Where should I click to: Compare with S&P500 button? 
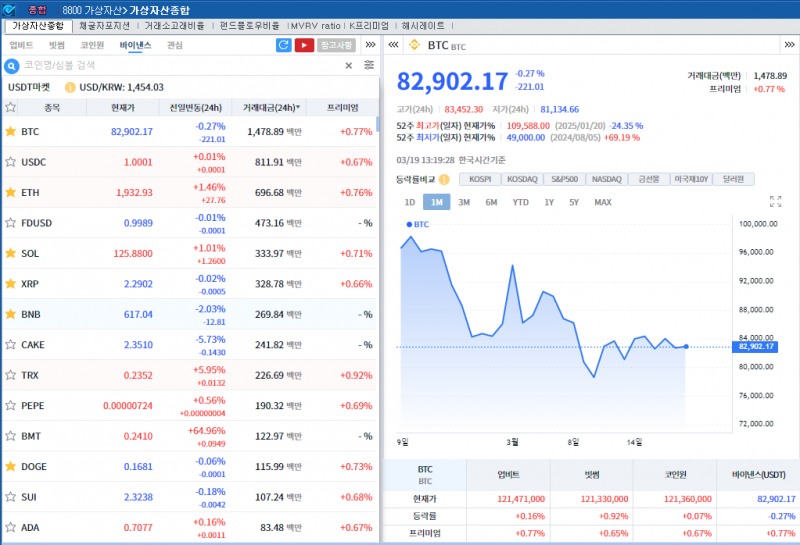[565, 179]
